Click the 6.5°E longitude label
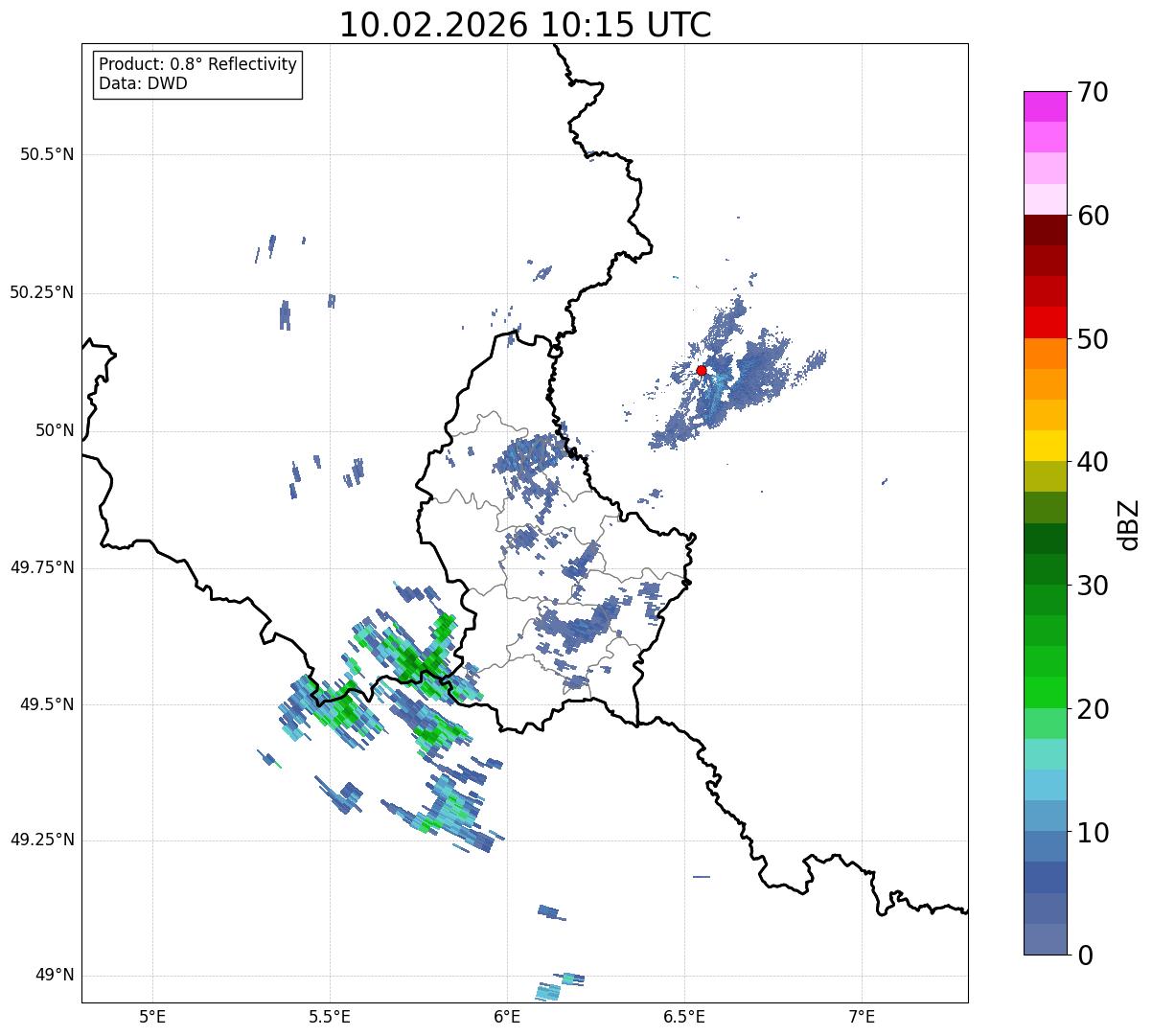The image size is (1152, 1036). tap(684, 1017)
